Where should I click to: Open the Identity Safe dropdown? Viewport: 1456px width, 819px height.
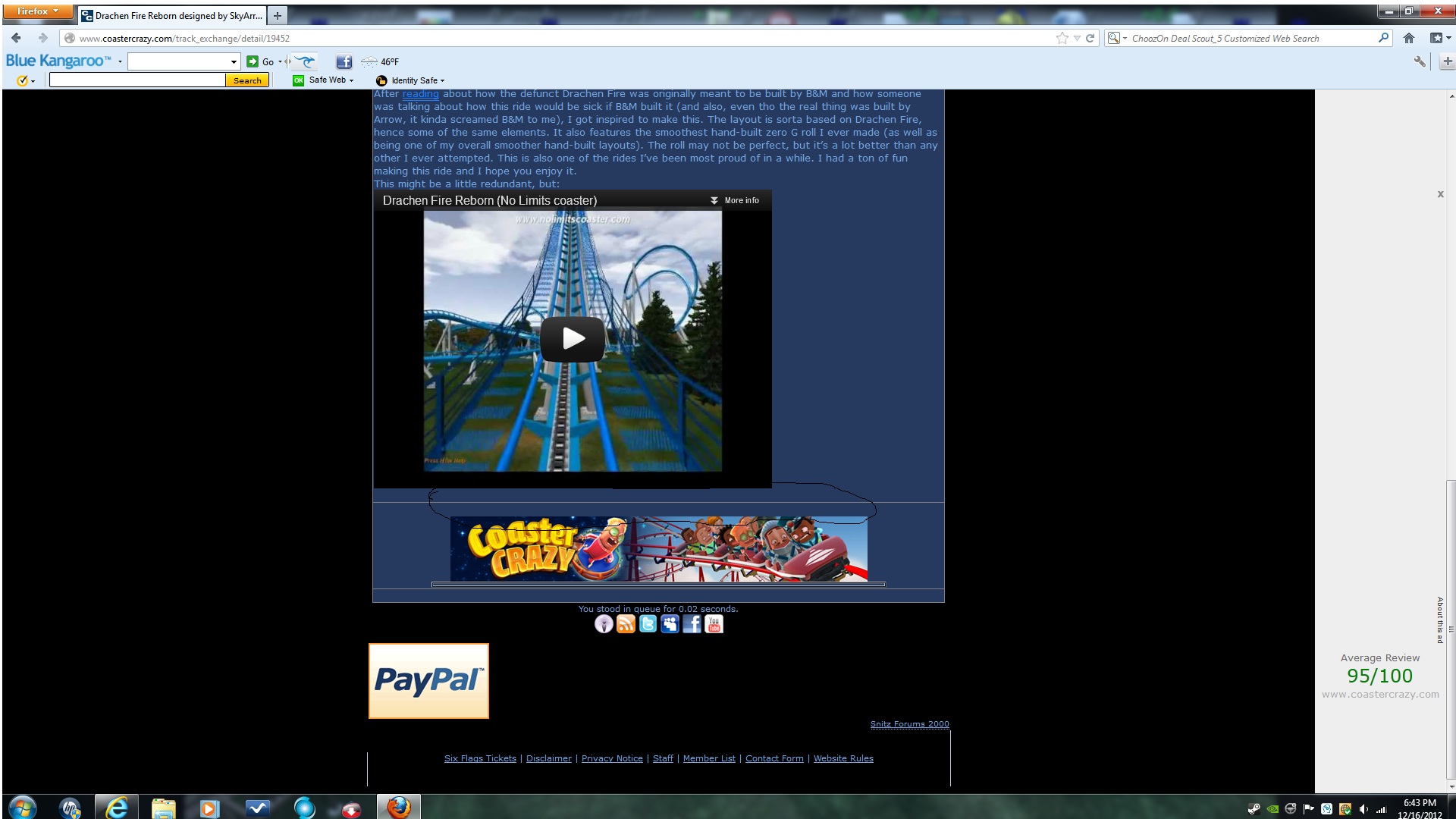(x=410, y=80)
